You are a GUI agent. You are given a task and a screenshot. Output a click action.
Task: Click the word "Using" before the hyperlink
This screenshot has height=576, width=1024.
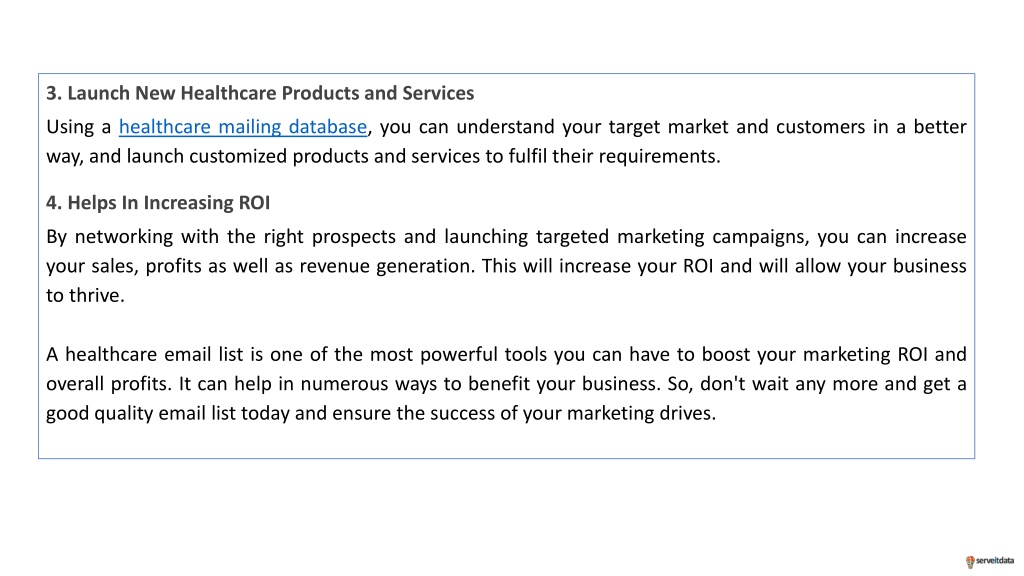click(70, 127)
